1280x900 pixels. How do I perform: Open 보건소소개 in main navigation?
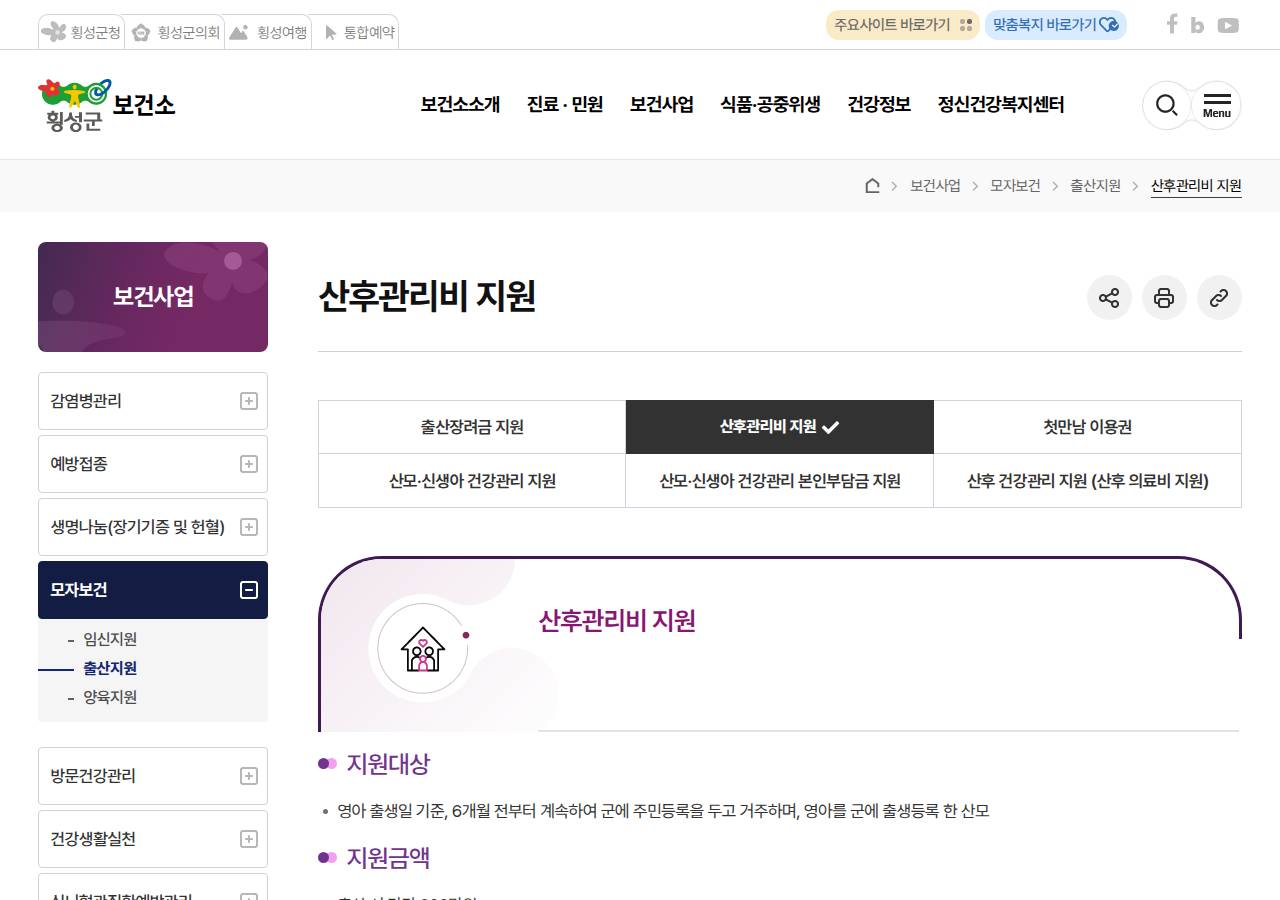pos(460,104)
